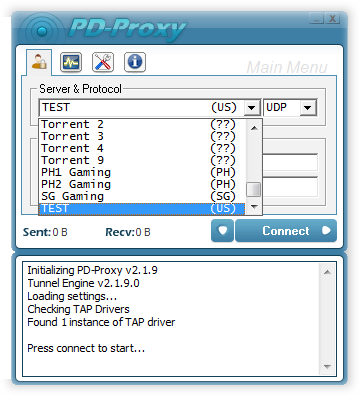Click the Connect button
360x396 pixels.
[x=286, y=231]
